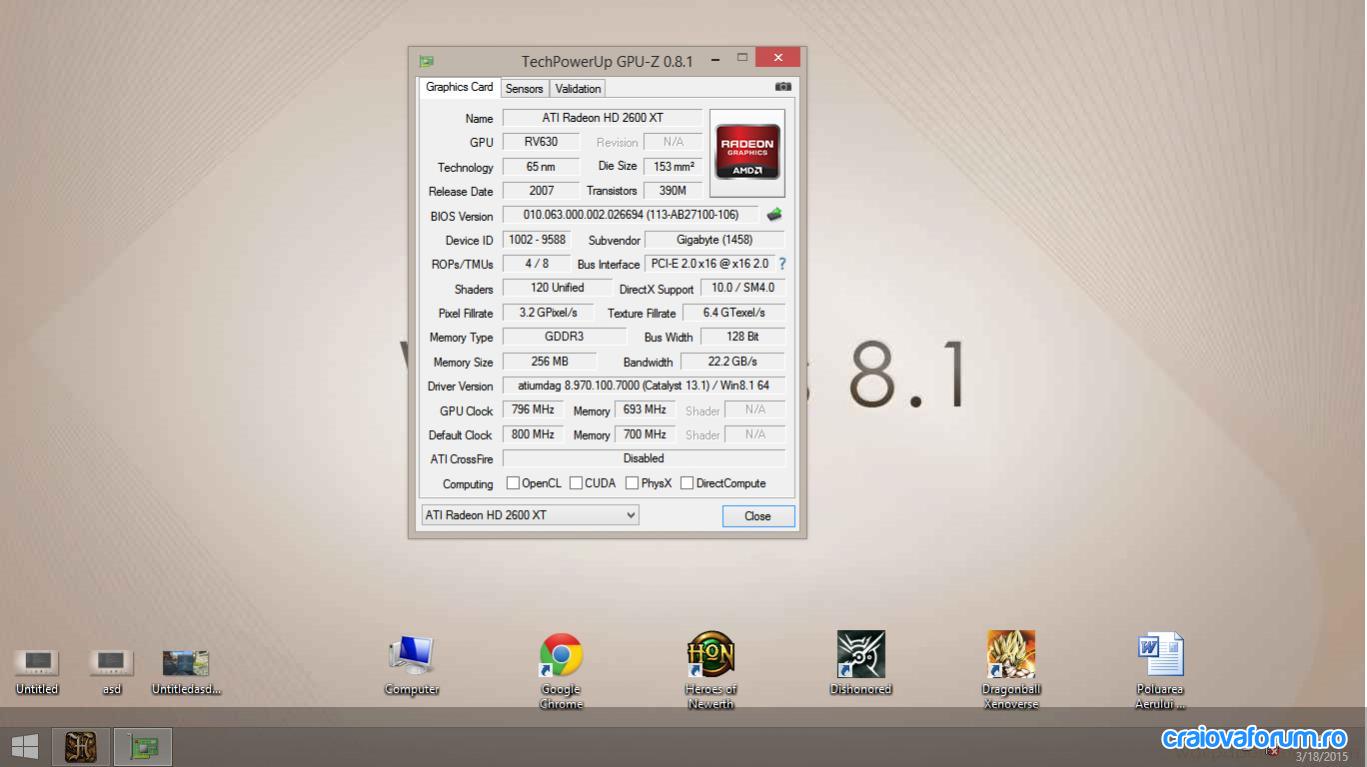The height and width of the screenshot is (767, 1367).
Task: Open the Dishonored desktop shortcut
Action: 861,664
